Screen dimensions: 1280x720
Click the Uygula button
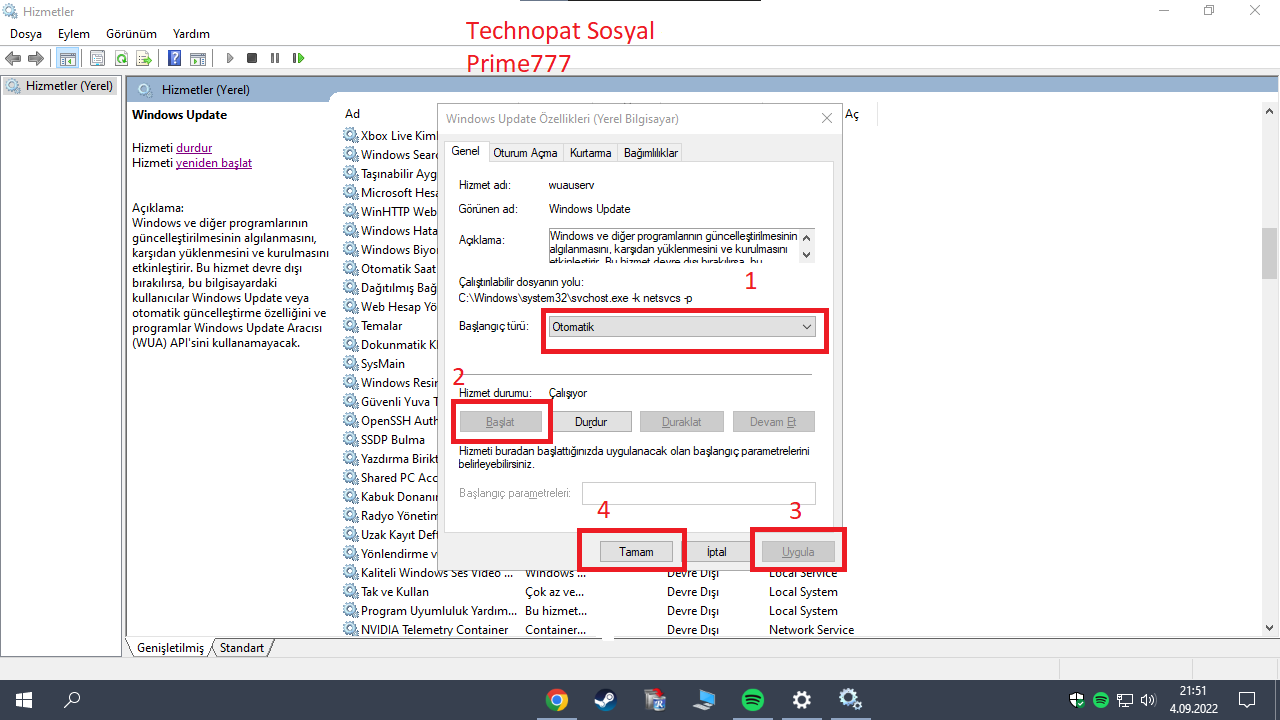click(798, 552)
